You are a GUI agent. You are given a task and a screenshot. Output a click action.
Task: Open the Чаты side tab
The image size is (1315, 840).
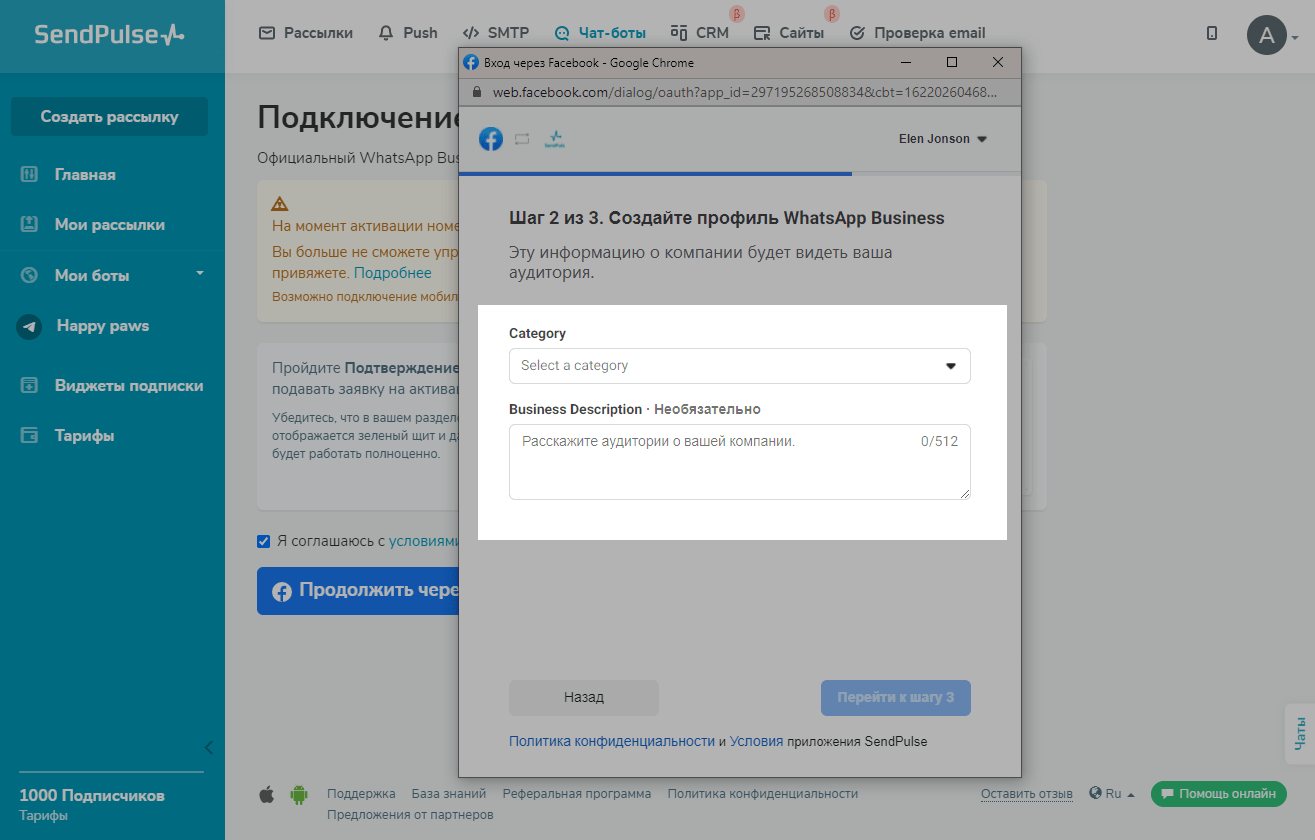click(1300, 735)
